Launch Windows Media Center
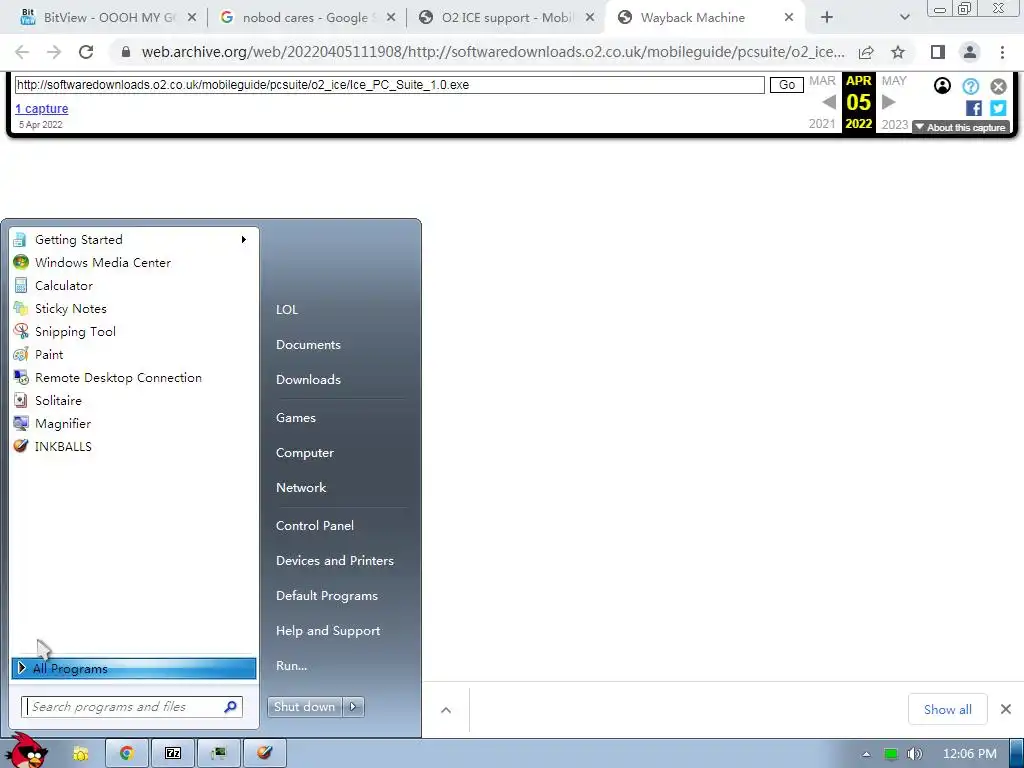 (x=133, y=263)
